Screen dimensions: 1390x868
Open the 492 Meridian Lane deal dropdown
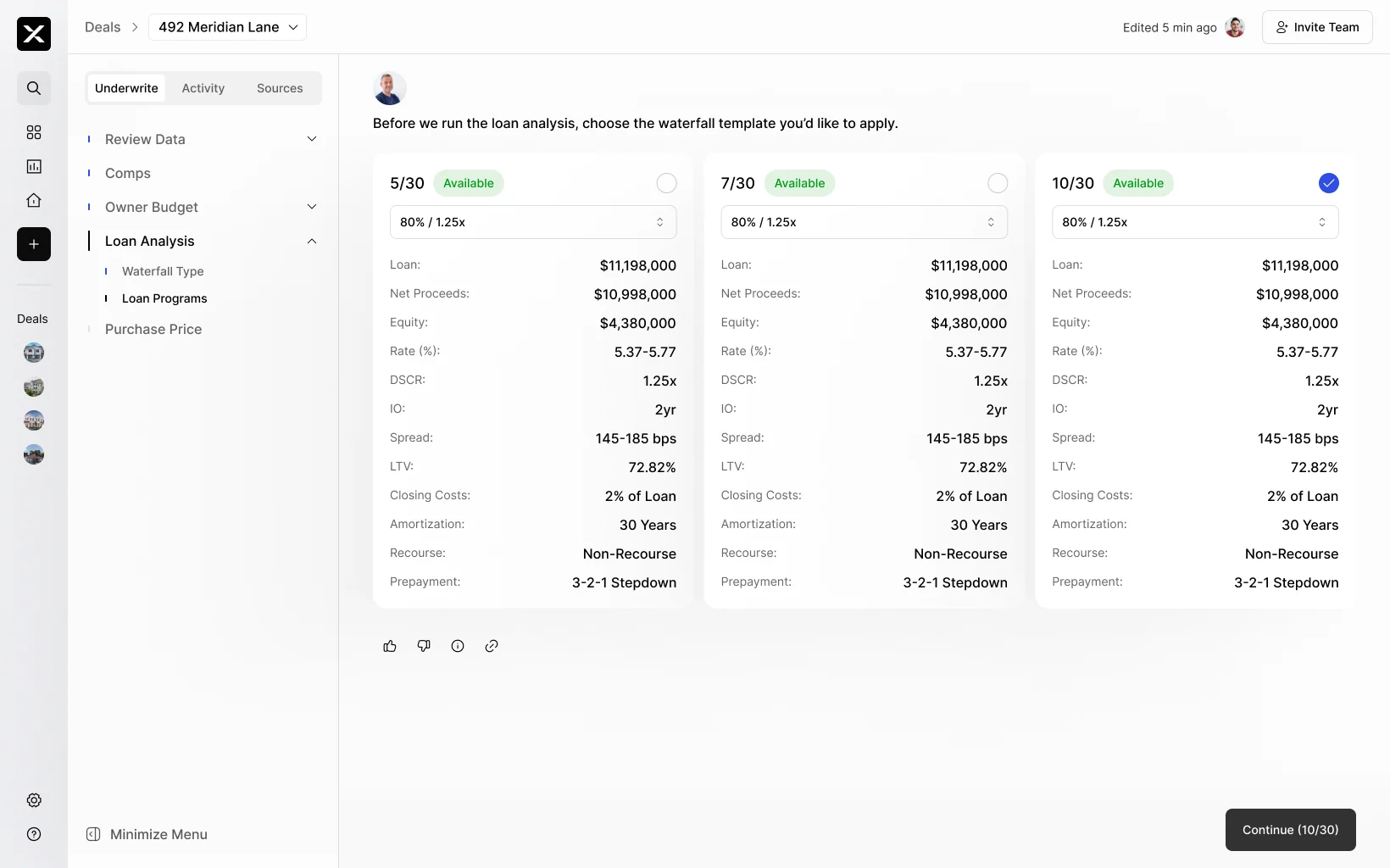(227, 27)
